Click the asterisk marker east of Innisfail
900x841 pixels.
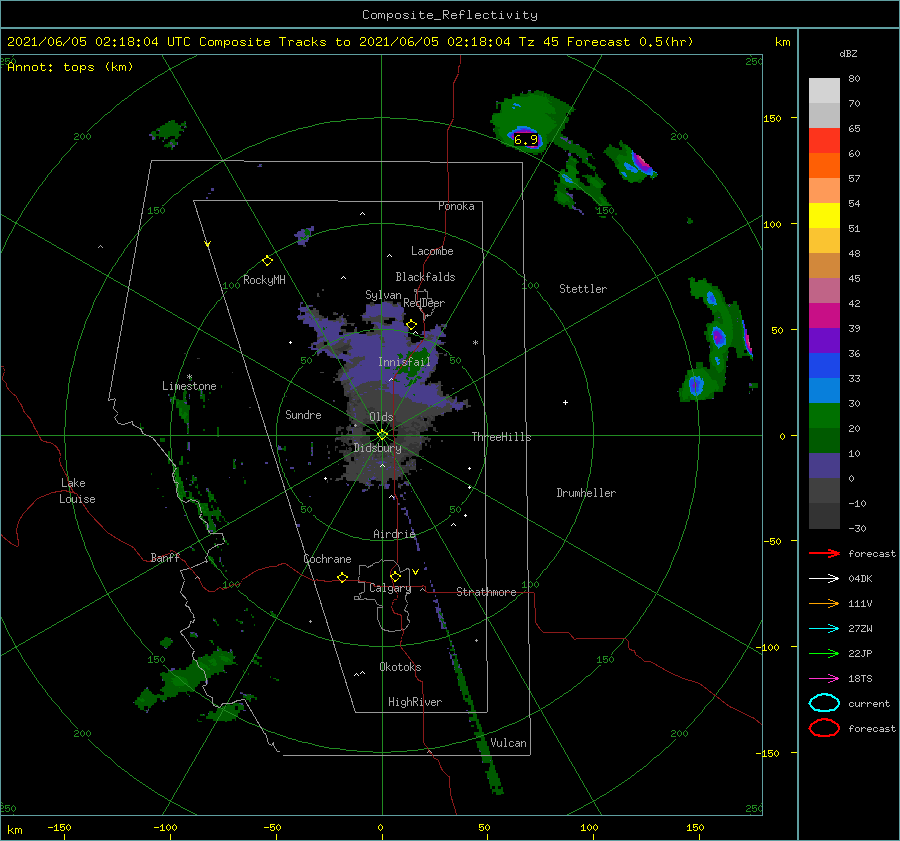(475, 343)
